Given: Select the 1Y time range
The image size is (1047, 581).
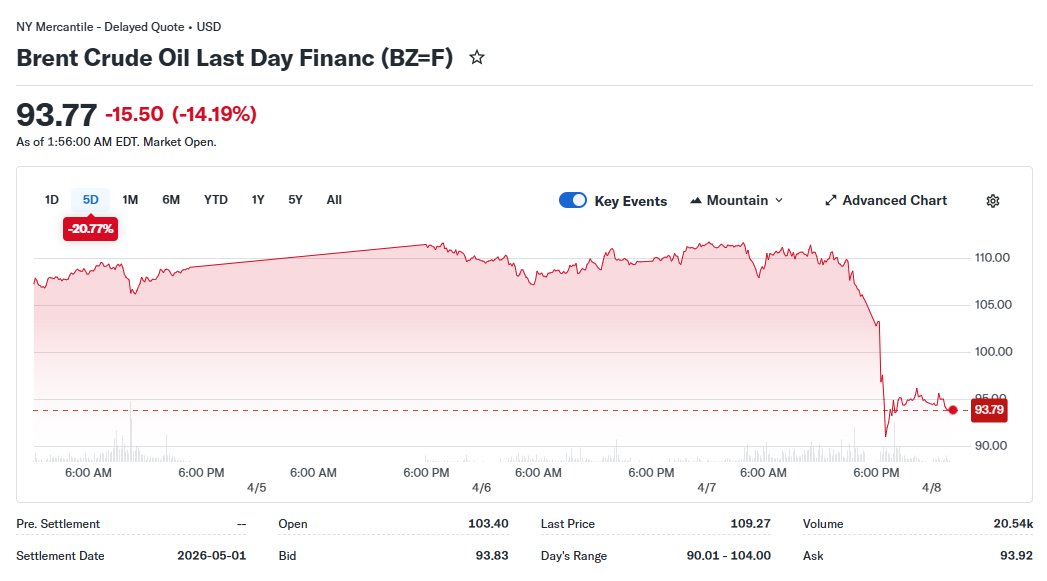Looking at the screenshot, I should (258, 200).
